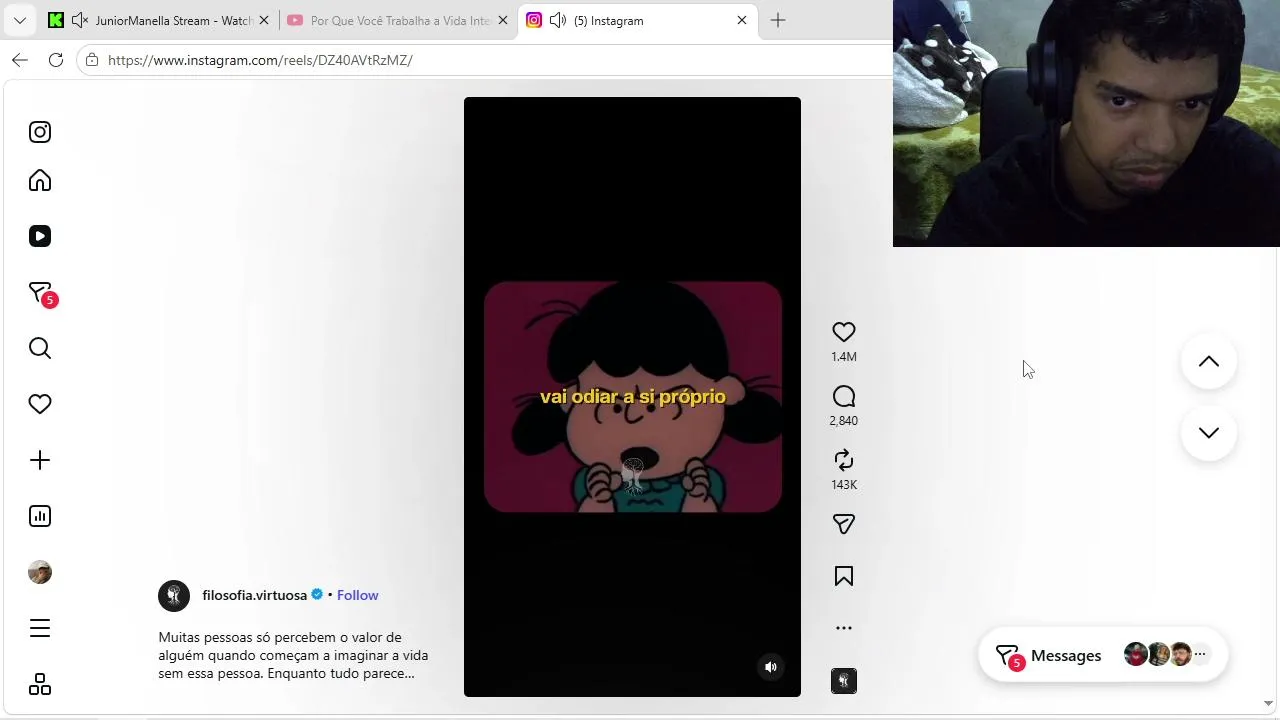View site information icon beside the URL
The height and width of the screenshot is (720, 1280).
pos(92,60)
